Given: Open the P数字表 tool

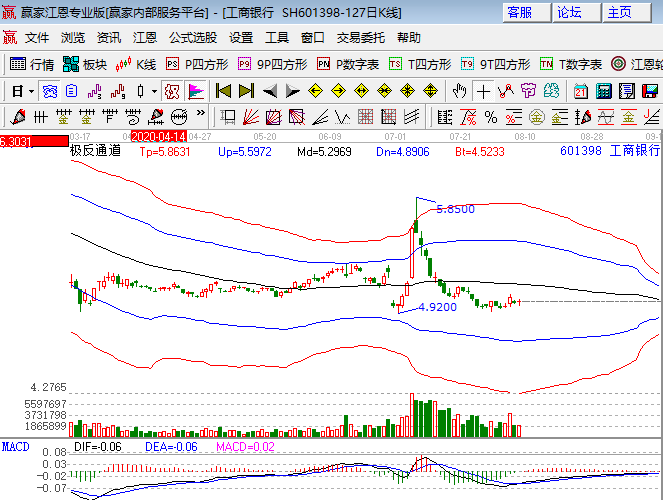Looking at the screenshot, I should point(348,64).
